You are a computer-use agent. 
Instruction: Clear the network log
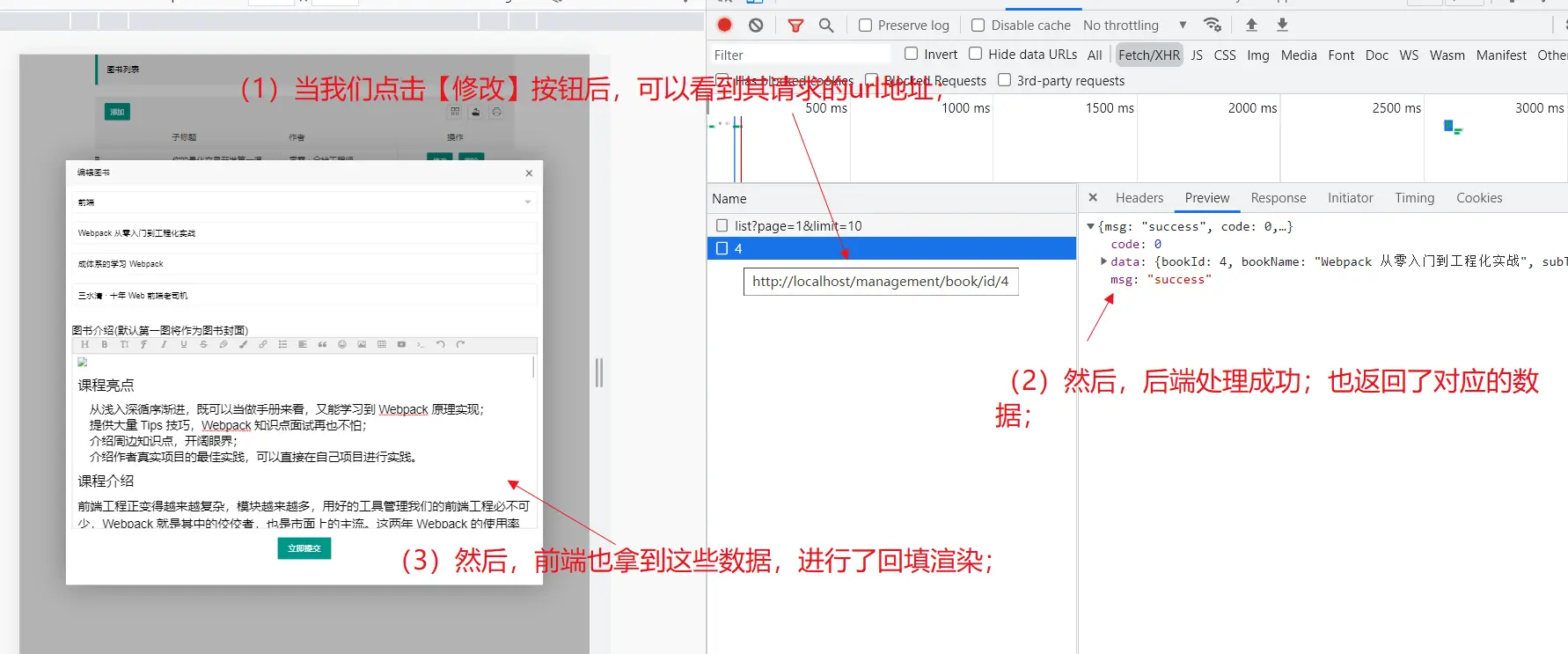point(756,26)
